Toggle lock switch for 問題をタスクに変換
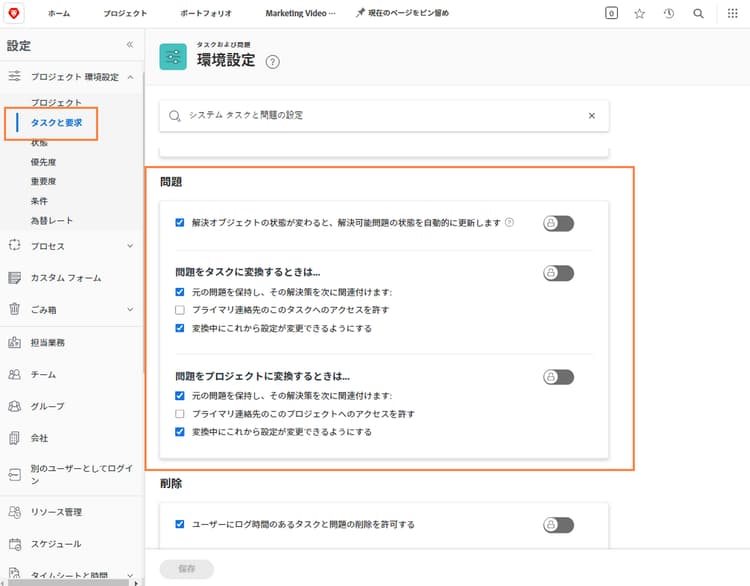750x586 pixels. (558, 273)
